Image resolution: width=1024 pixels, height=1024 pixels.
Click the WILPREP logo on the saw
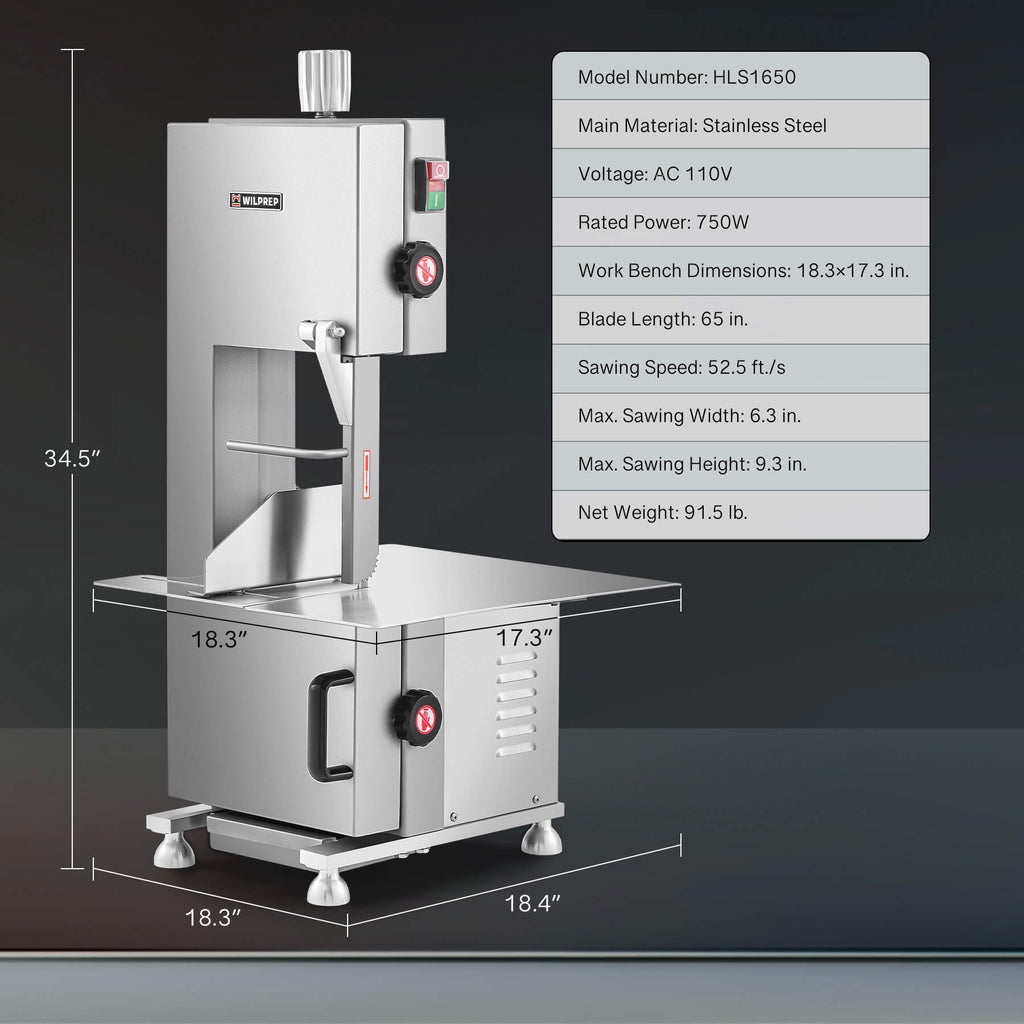[x=255, y=201]
